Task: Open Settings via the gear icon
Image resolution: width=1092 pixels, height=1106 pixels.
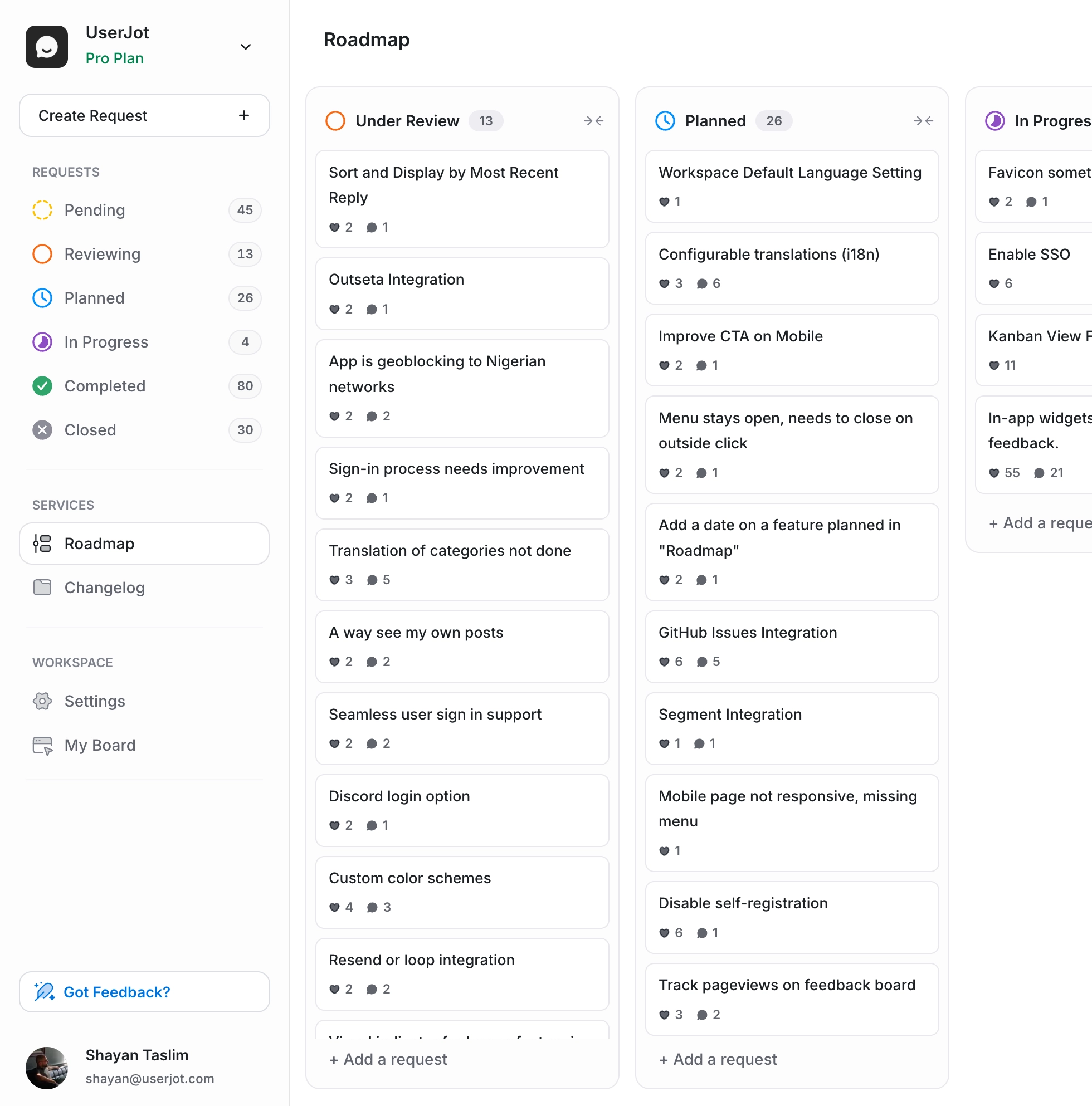Action: point(42,701)
